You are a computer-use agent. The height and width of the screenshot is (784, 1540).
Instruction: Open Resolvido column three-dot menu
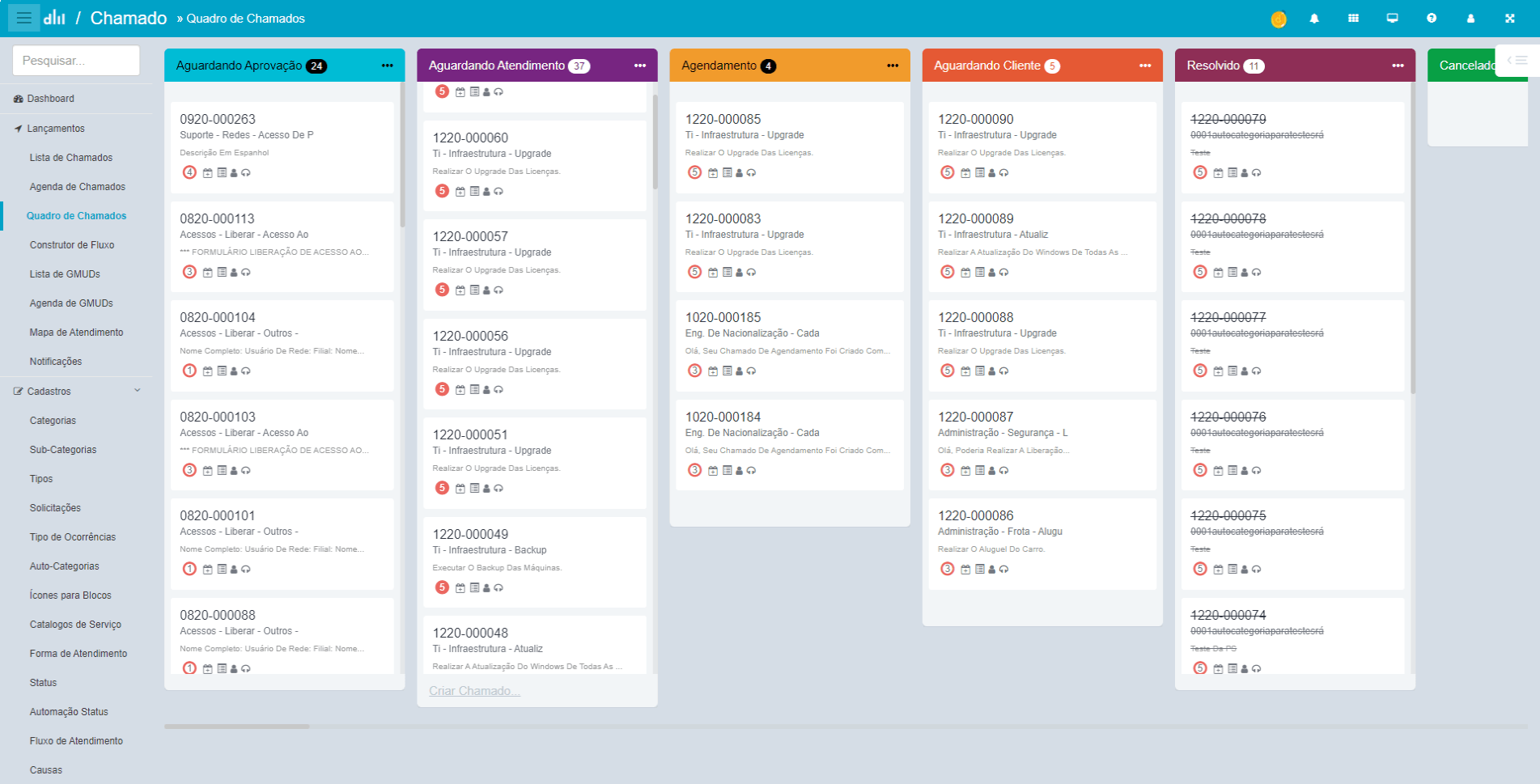click(1398, 66)
